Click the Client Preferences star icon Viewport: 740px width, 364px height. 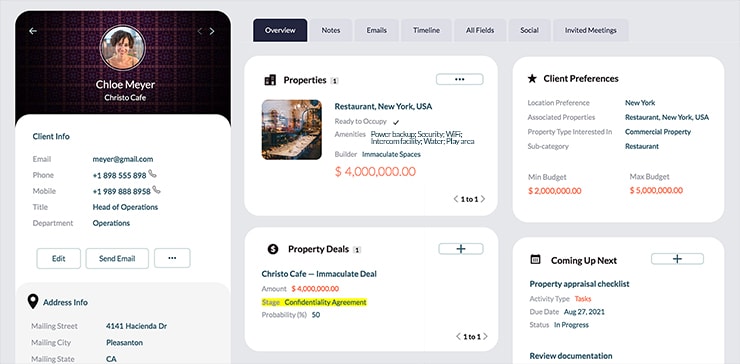pyautogui.click(x=532, y=79)
